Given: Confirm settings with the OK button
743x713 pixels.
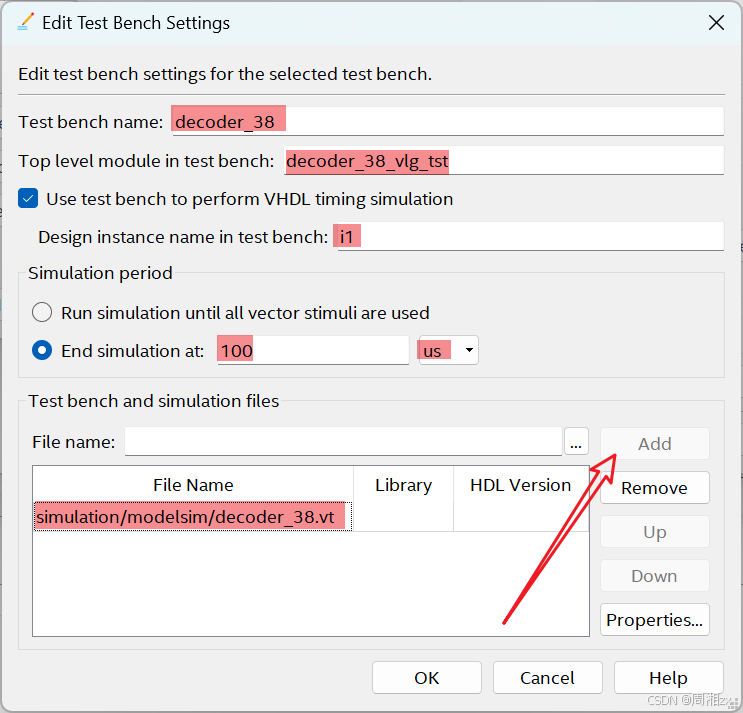Looking at the screenshot, I should click(426, 677).
